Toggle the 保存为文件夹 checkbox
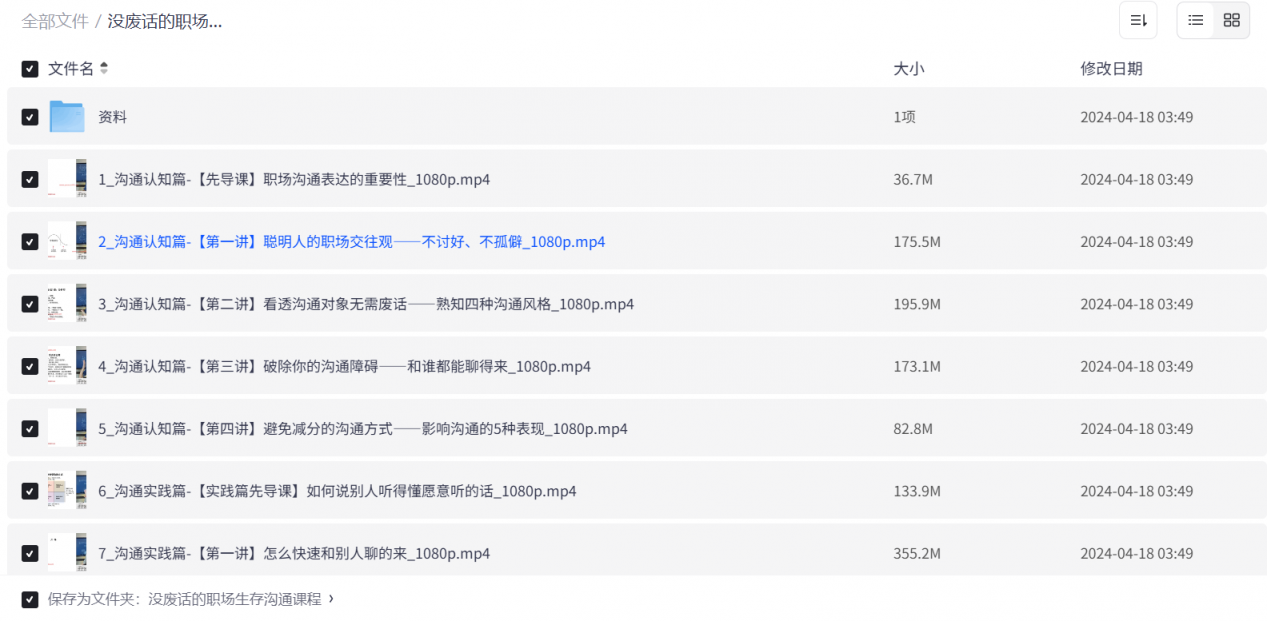The width and height of the screenshot is (1267, 621). pyautogui.click(x=30, y=600)
